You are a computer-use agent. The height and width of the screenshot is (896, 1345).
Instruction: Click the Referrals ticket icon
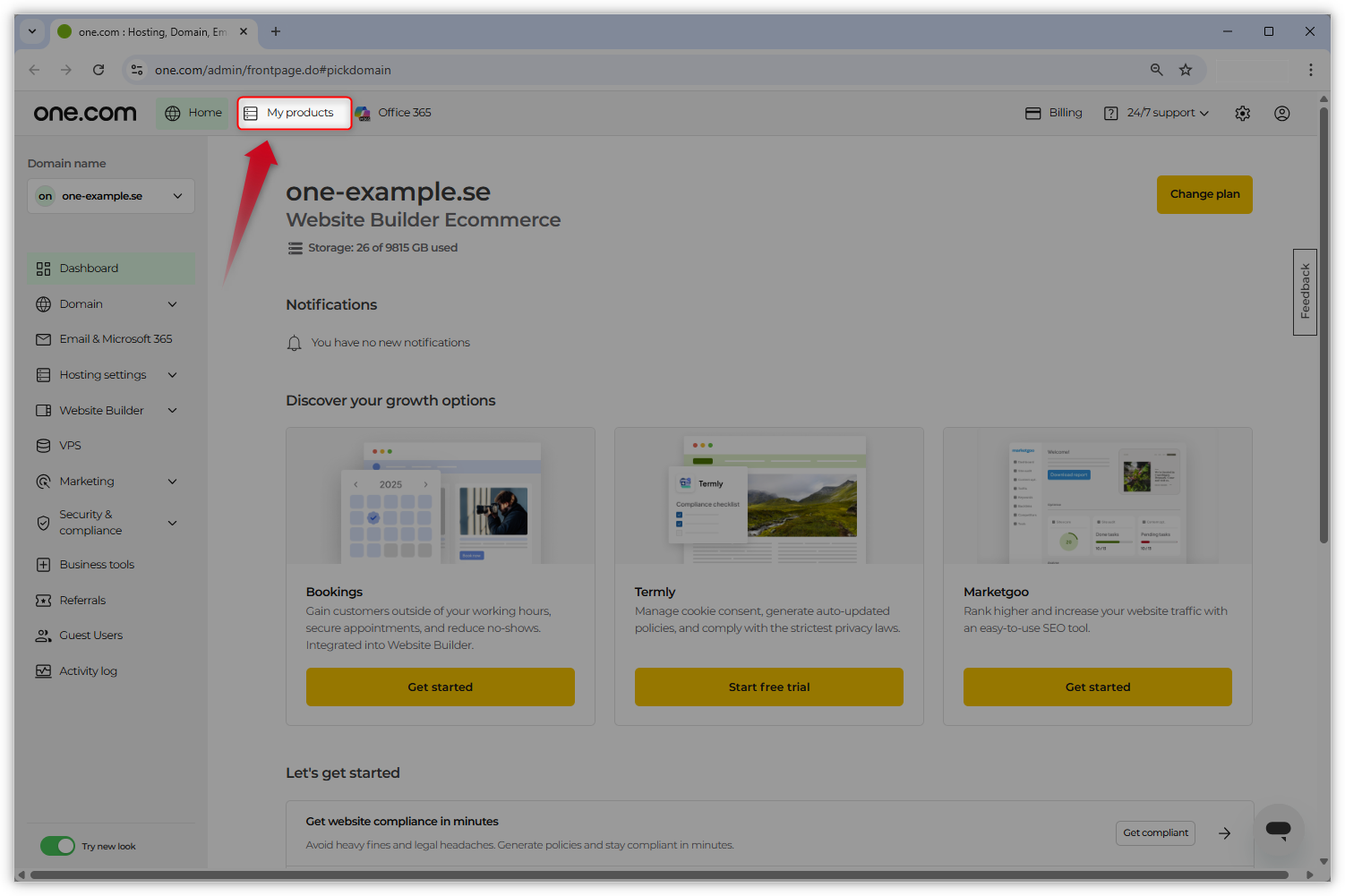coord(43,601)
